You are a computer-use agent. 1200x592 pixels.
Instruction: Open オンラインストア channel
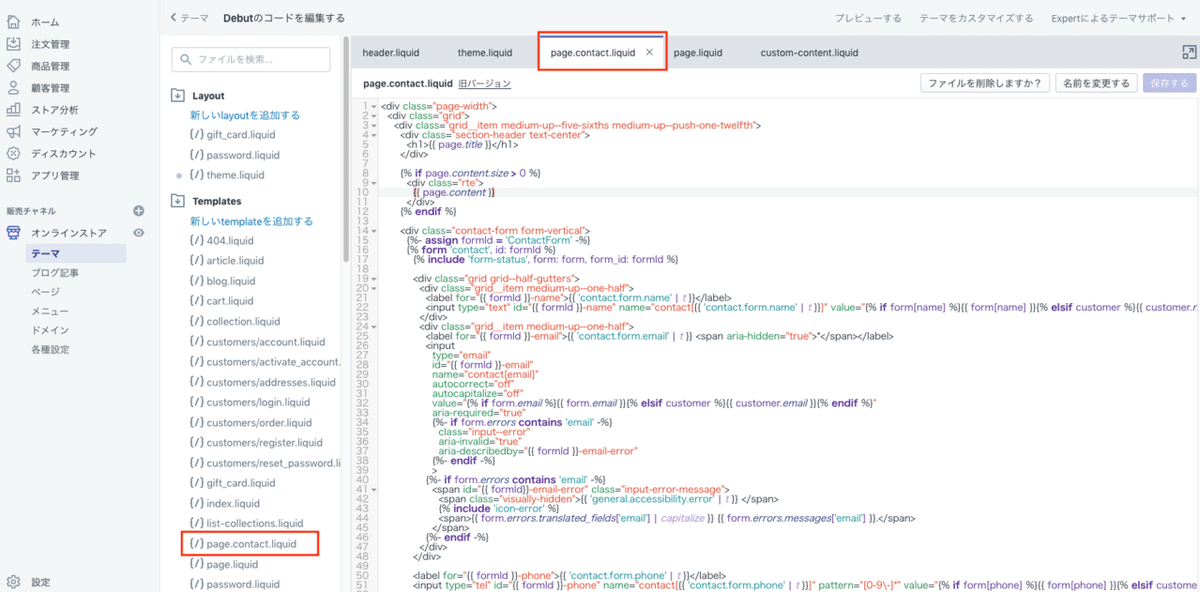[x=68, y=233]
